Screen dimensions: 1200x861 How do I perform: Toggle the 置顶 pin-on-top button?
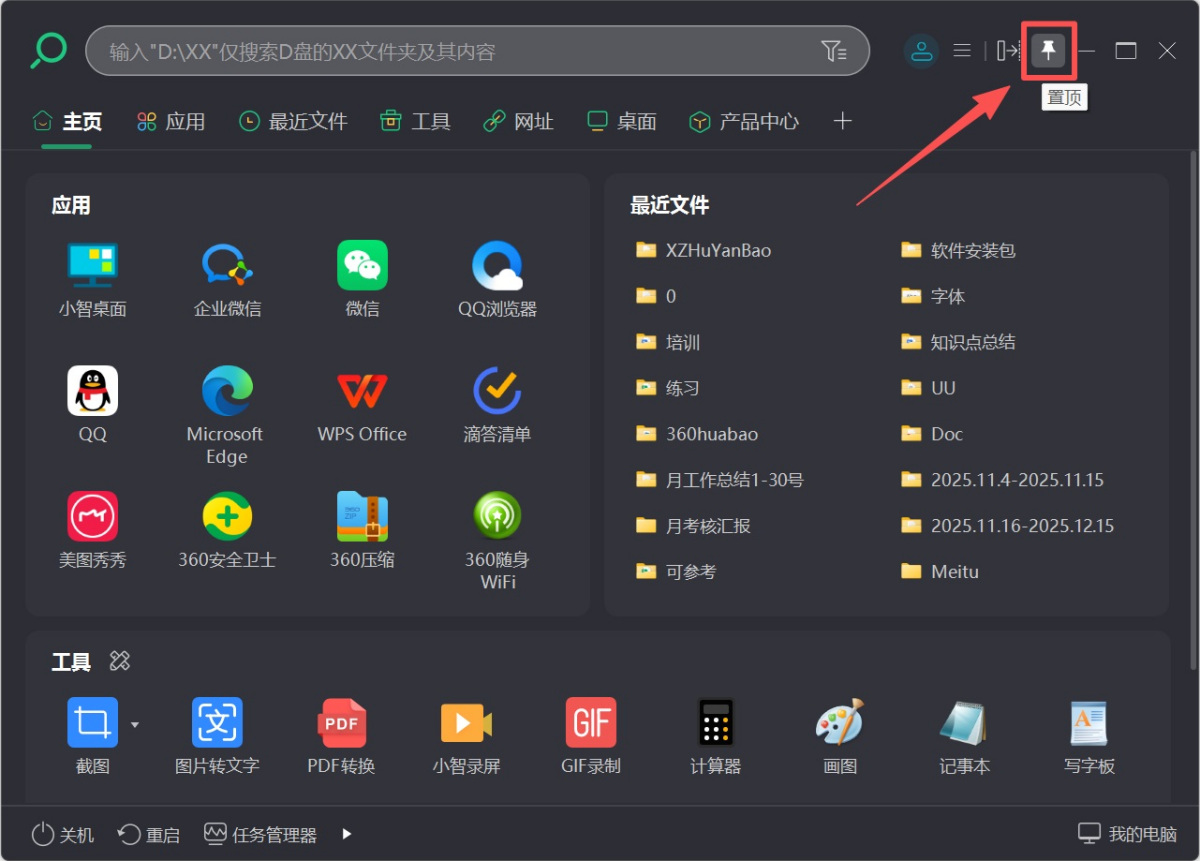click(1048, 50)
